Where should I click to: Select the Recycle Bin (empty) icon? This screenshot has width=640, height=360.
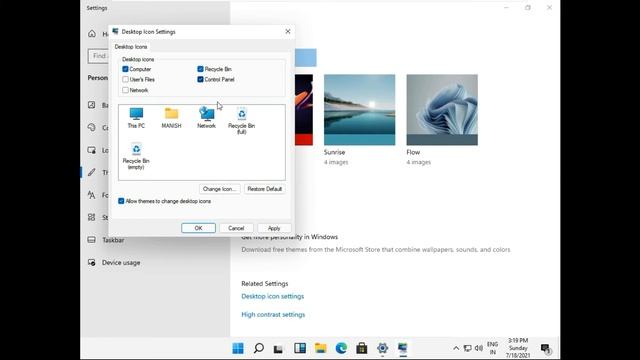(x=136, y=156)
